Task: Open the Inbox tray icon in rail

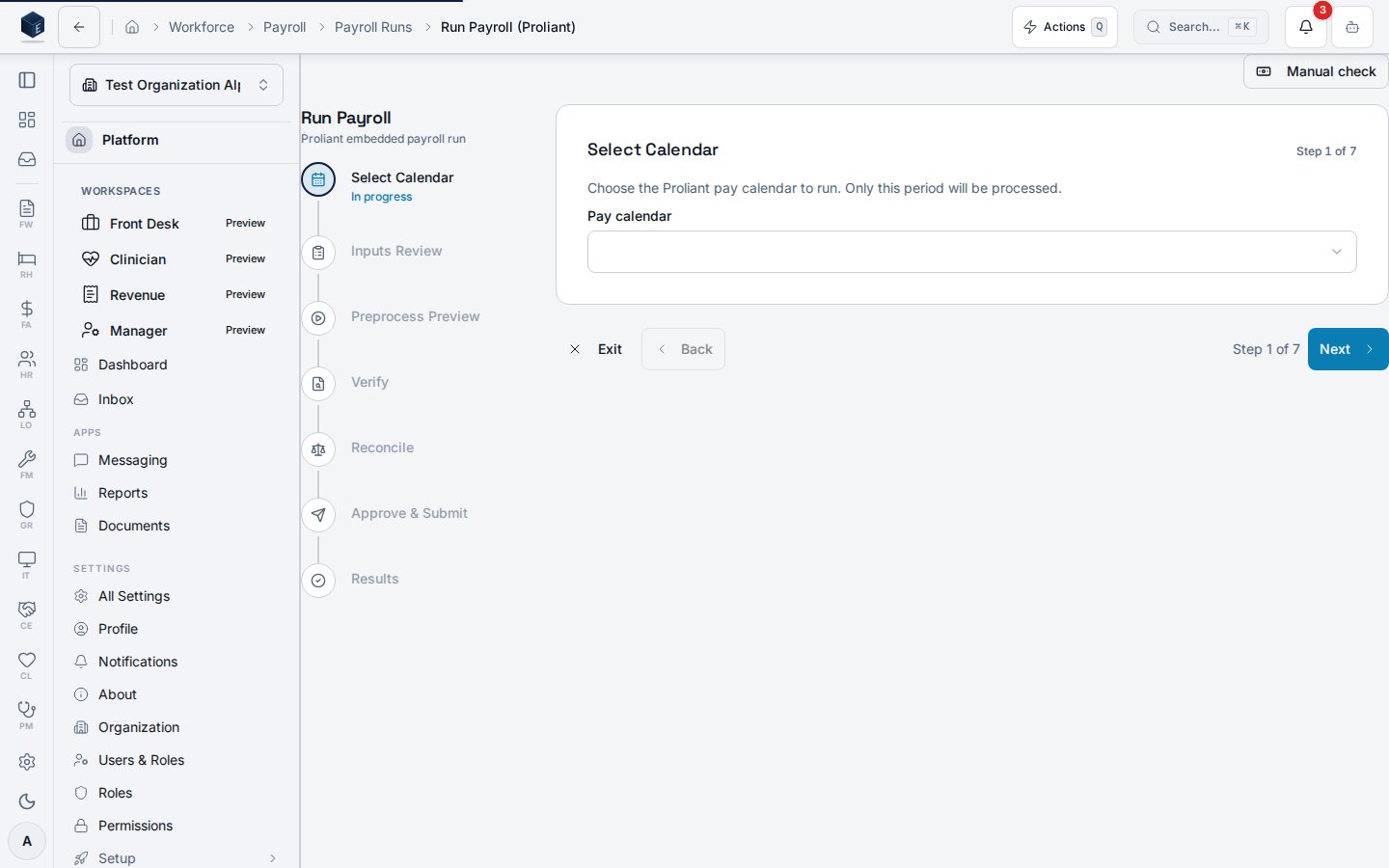Action: [x=27, y=159]
